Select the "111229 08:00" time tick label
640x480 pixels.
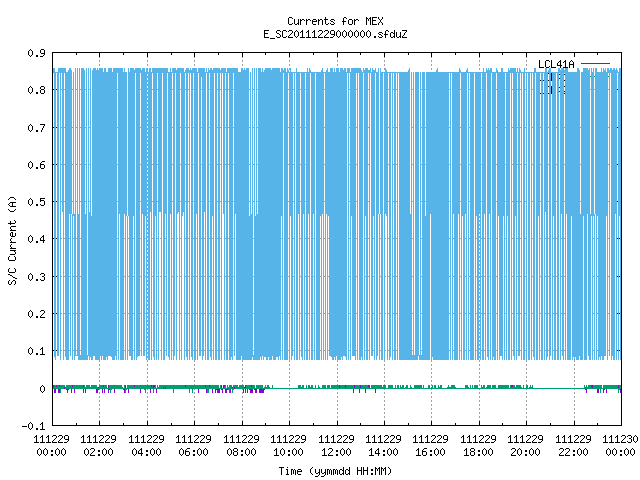click(x=242, y=446)
